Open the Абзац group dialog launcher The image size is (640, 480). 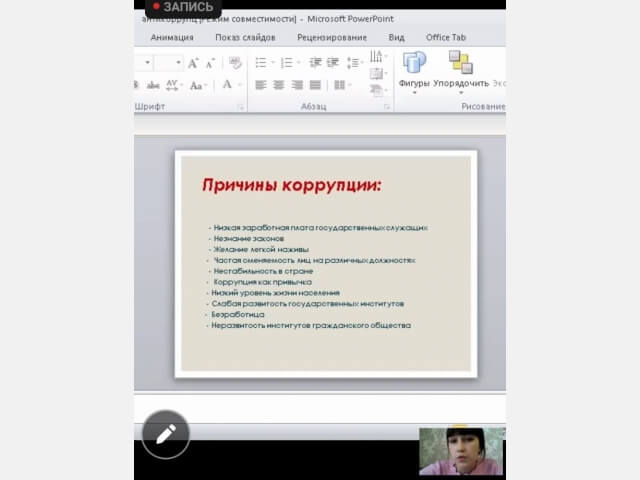pos(387,107)
